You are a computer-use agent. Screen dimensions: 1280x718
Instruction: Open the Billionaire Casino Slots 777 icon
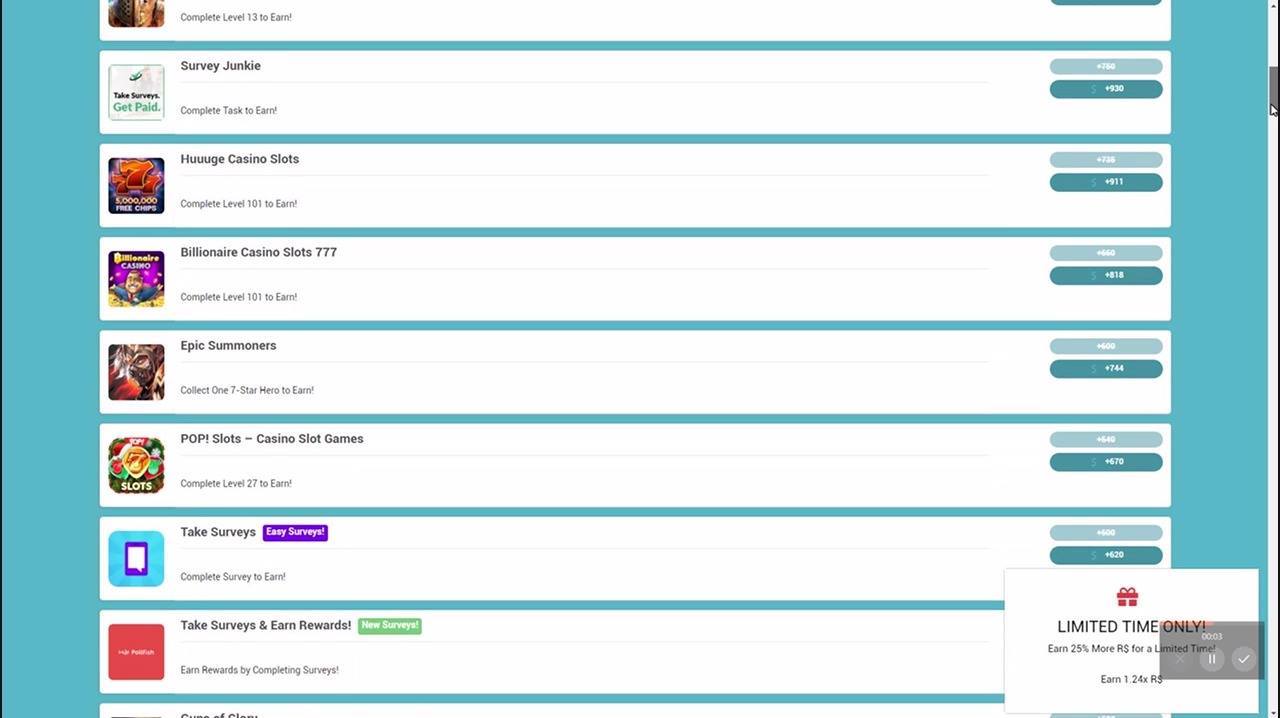[136, 279]
